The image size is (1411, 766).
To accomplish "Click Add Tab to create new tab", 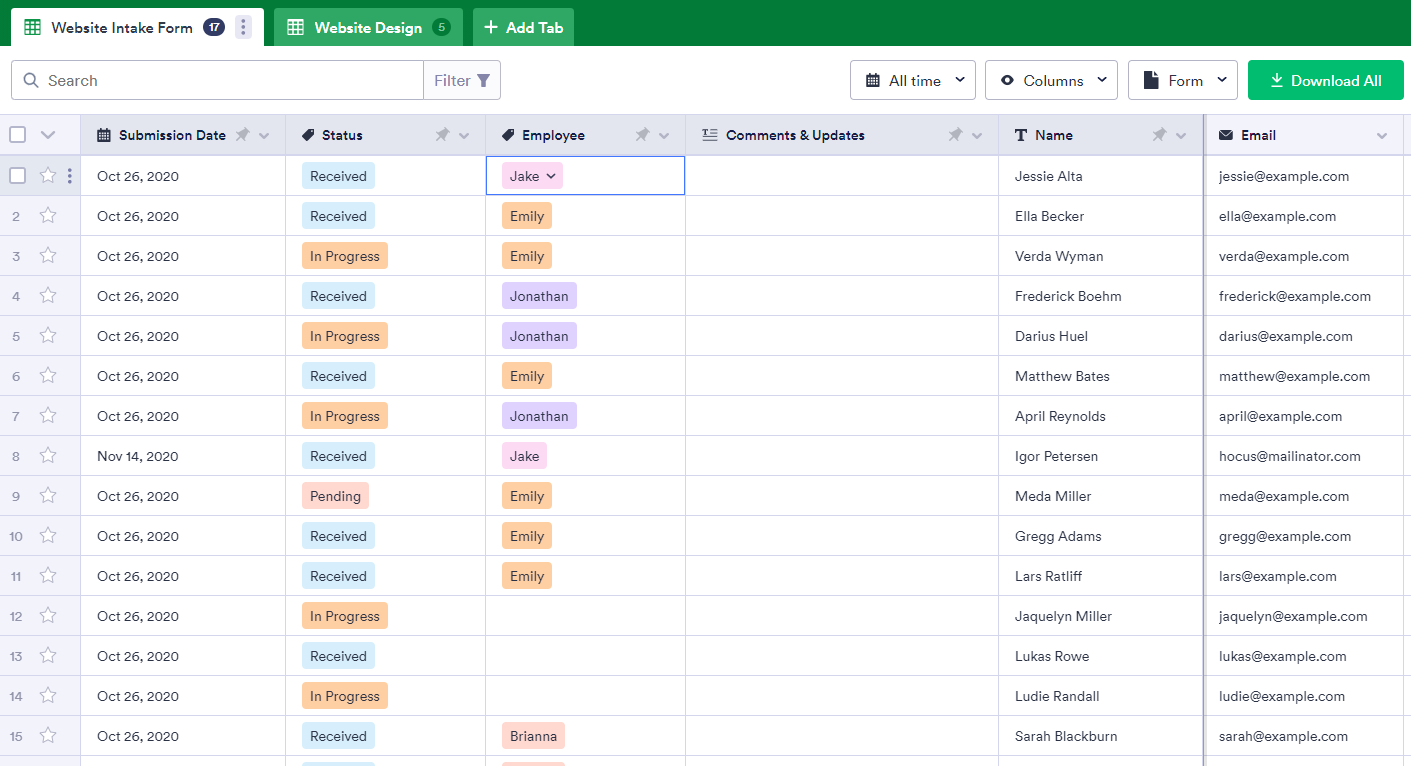I will [523, 27].
